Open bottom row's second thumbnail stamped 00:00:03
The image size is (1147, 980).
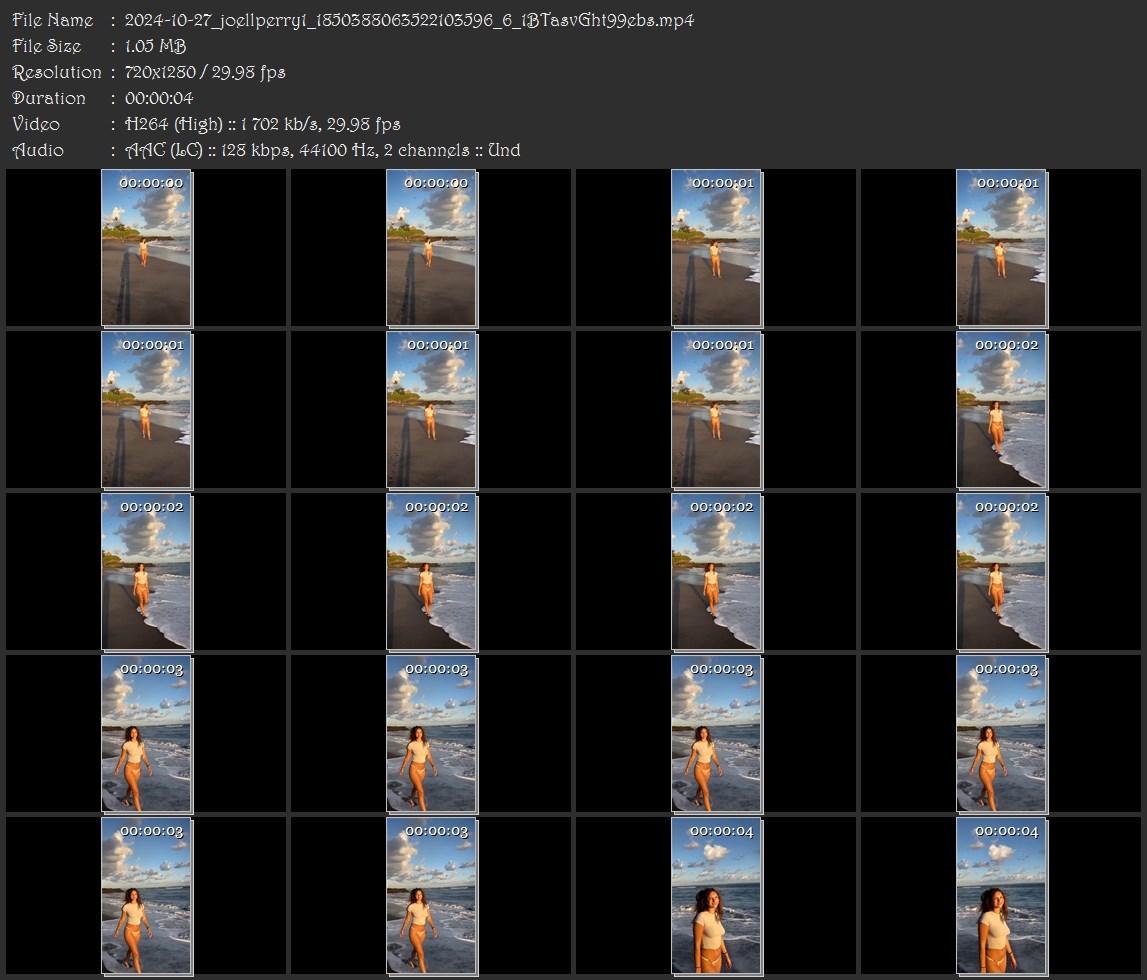(x=432, y=896)
